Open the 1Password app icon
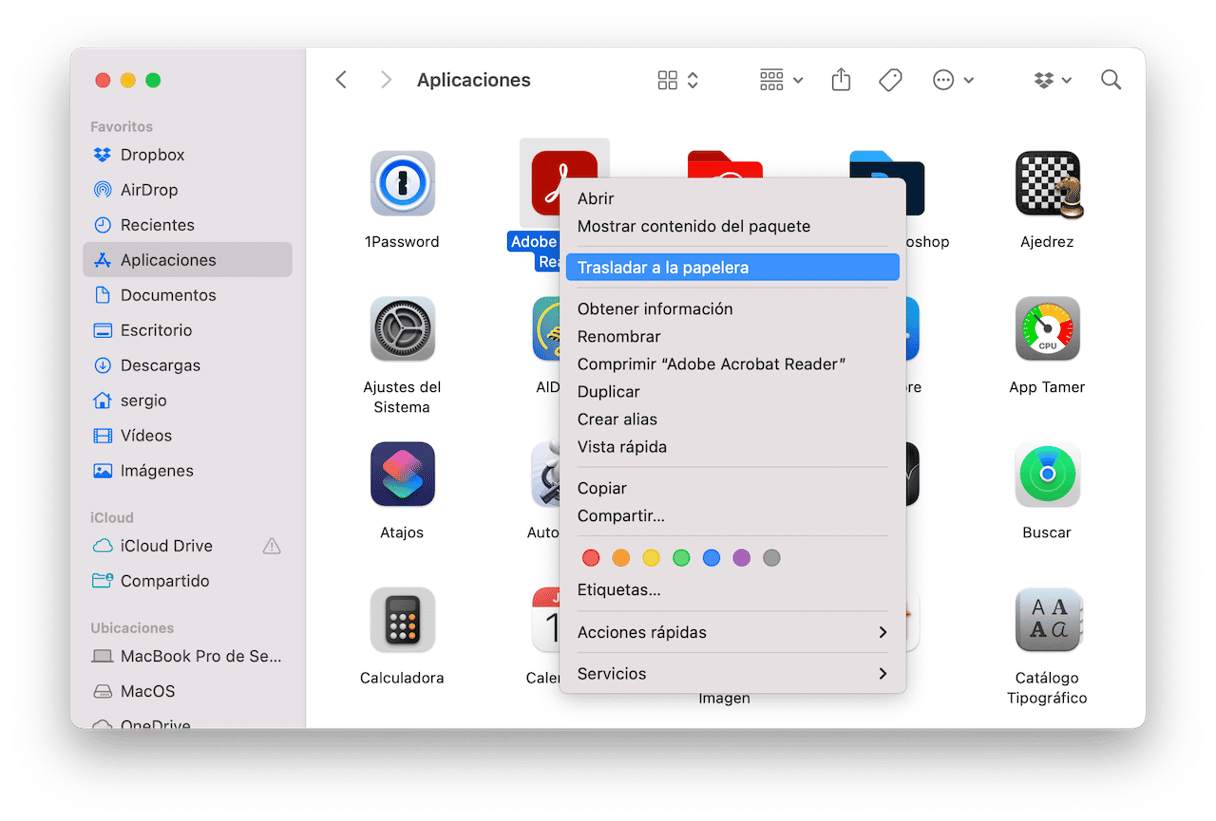Viewport: 1216px width, 821px height. (402, 184)
